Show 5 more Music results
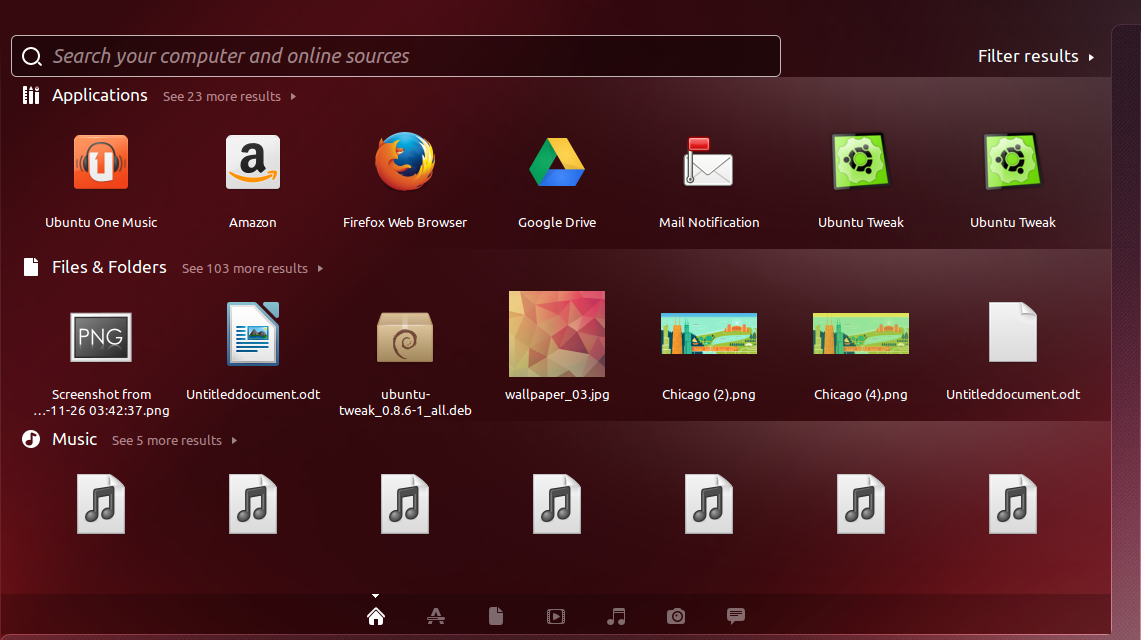This screenshot has height=640, width=1141. [174, 441]
